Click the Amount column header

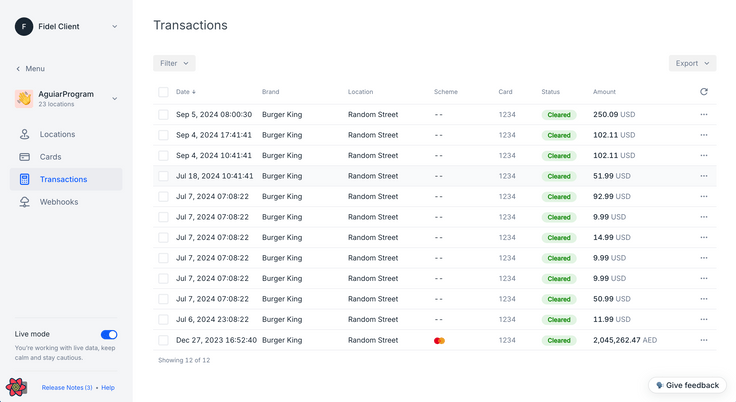pos(604,92)
